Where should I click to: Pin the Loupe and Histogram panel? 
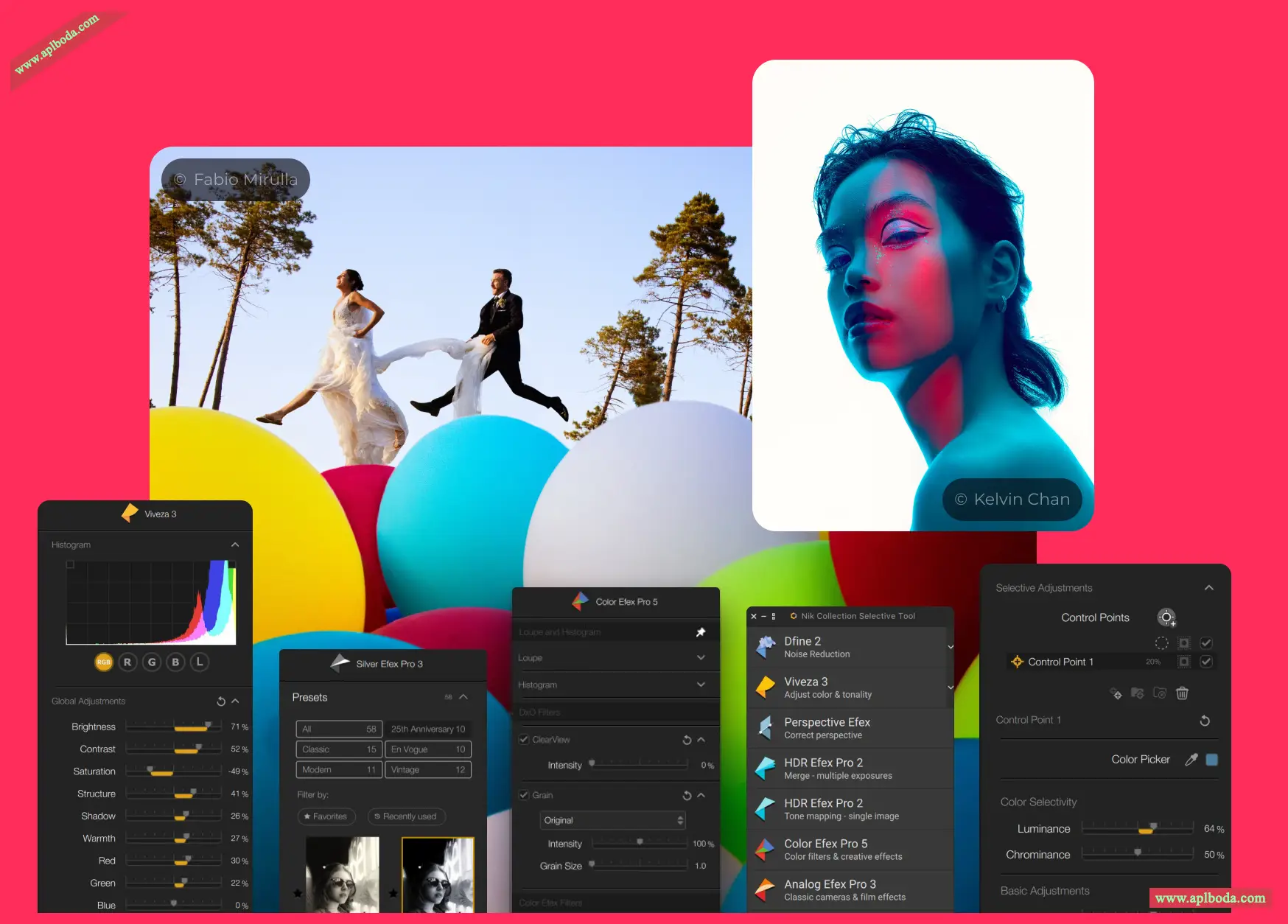[701, 632]
